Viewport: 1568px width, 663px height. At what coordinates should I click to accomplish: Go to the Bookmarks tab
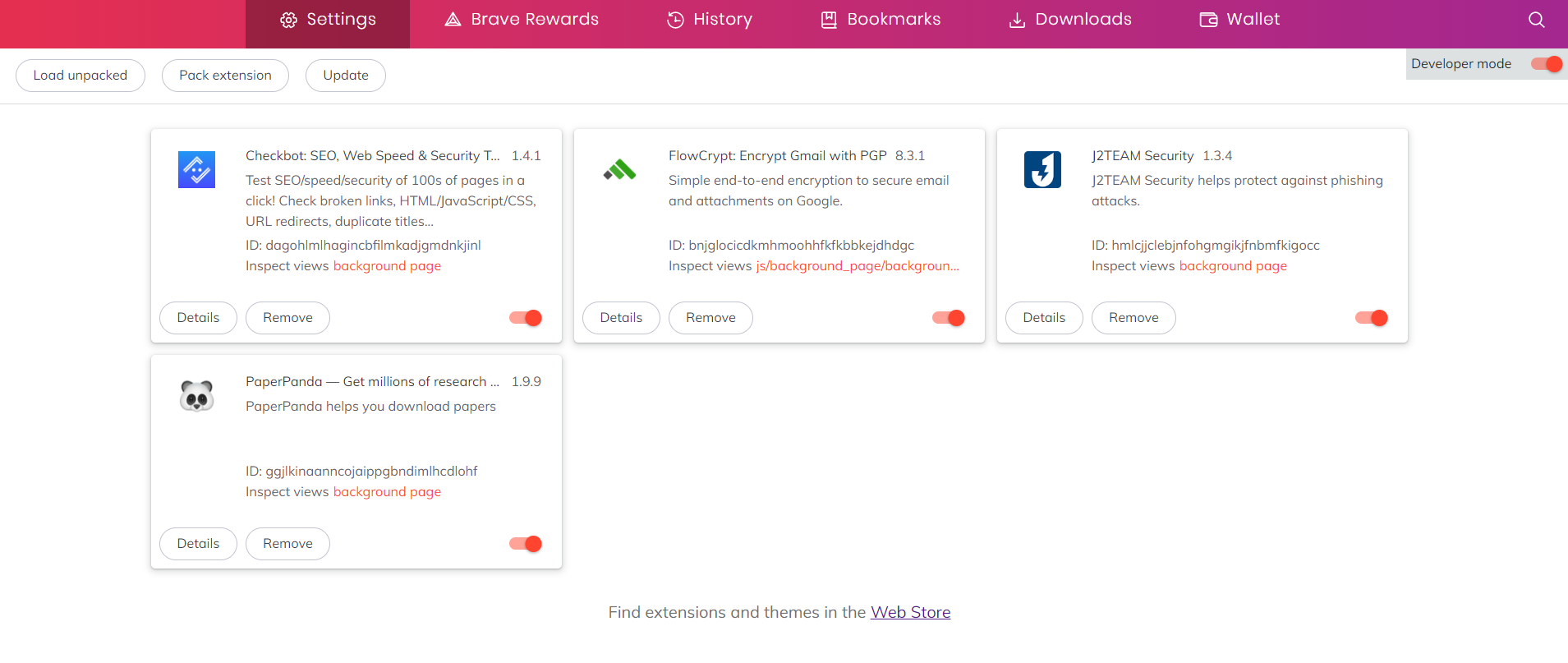pos(881,20)
